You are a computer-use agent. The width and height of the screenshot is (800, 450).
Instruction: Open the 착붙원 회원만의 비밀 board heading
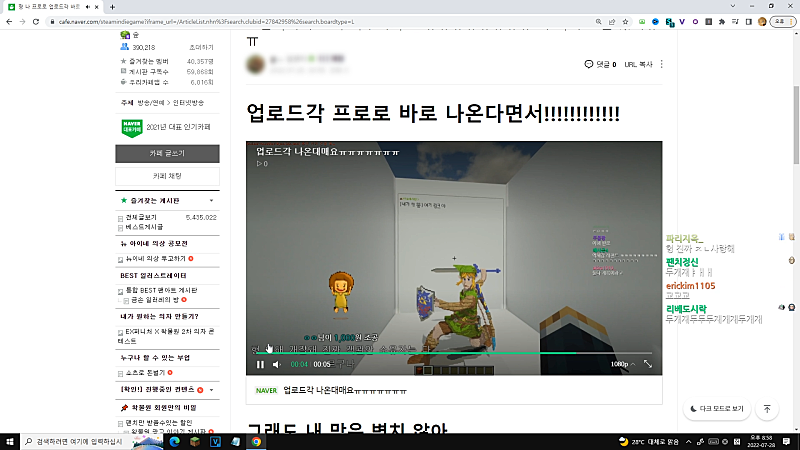point(164,408)
